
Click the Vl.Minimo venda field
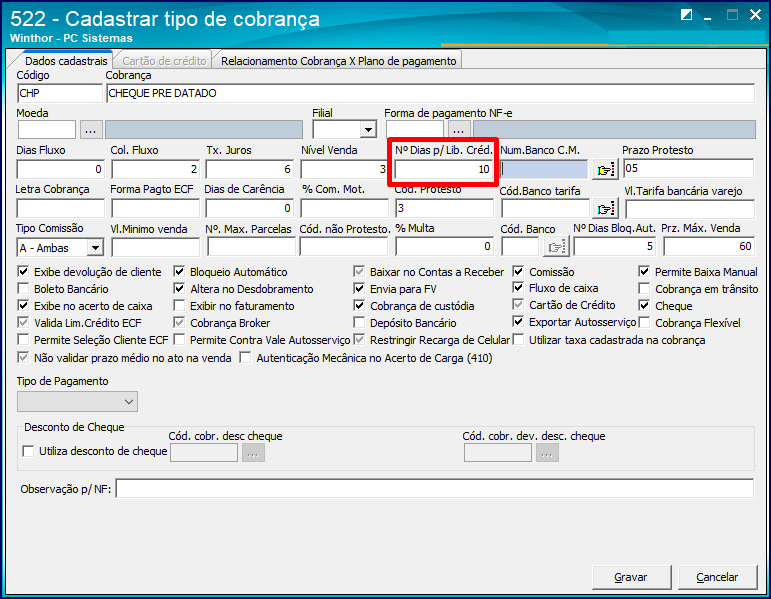click(x=155, y=247)
